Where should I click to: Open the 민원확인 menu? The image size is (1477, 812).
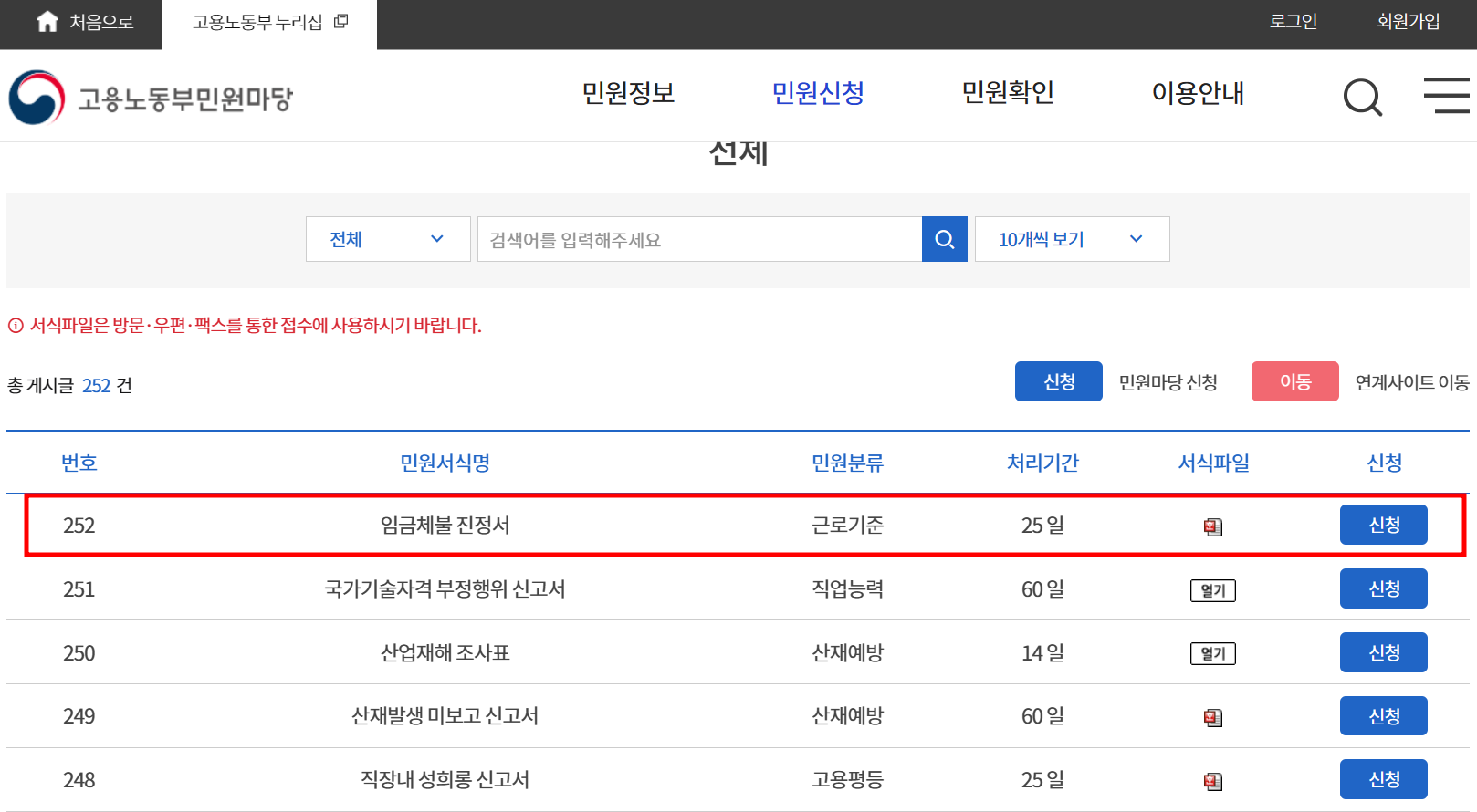[1009, 93]
